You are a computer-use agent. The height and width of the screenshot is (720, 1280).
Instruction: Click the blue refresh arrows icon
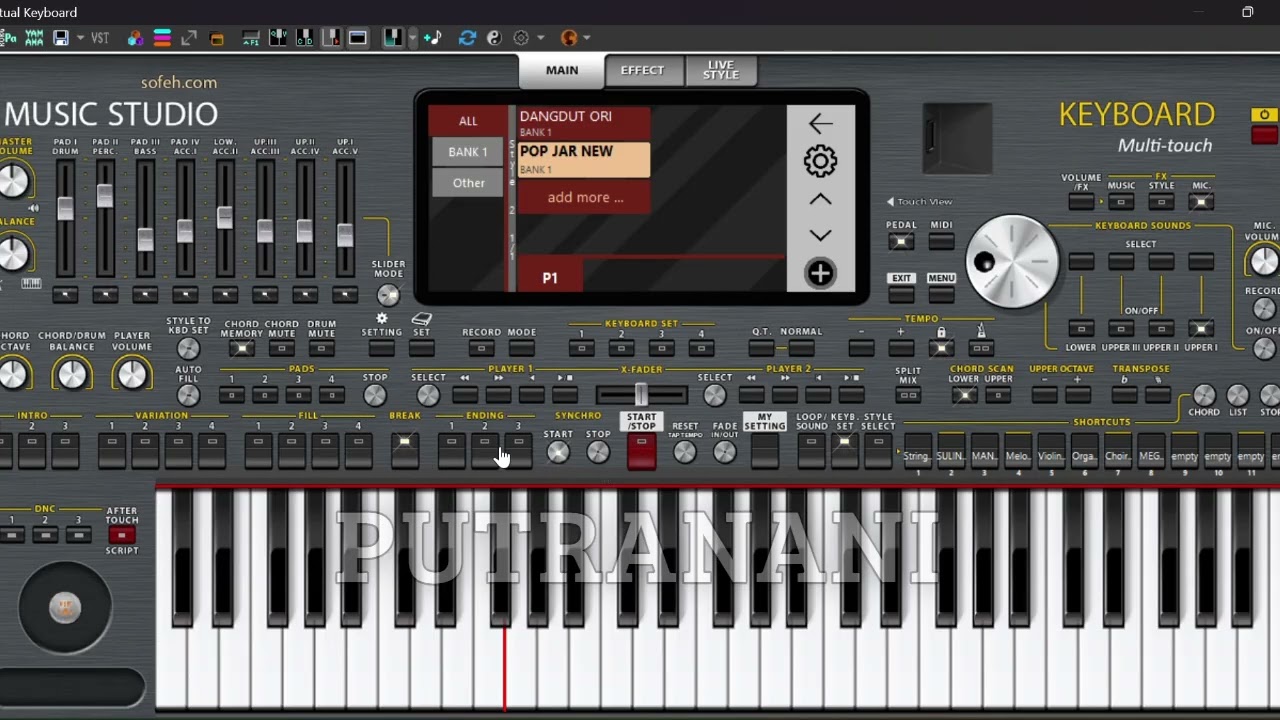(467, 38)
